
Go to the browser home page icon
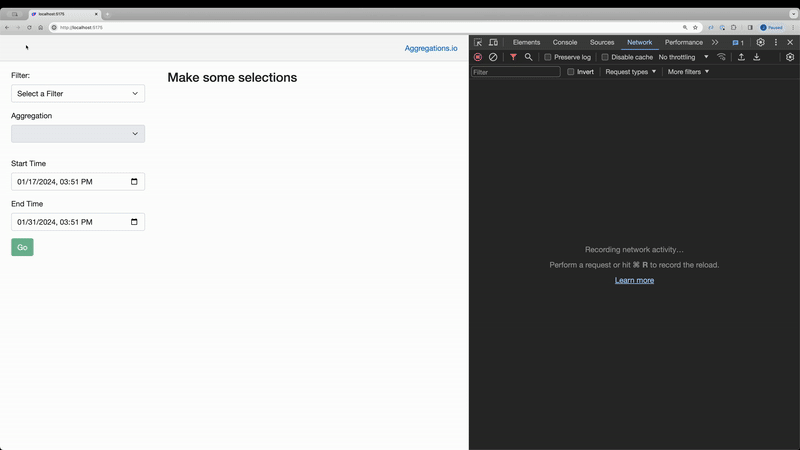(40, 28)
